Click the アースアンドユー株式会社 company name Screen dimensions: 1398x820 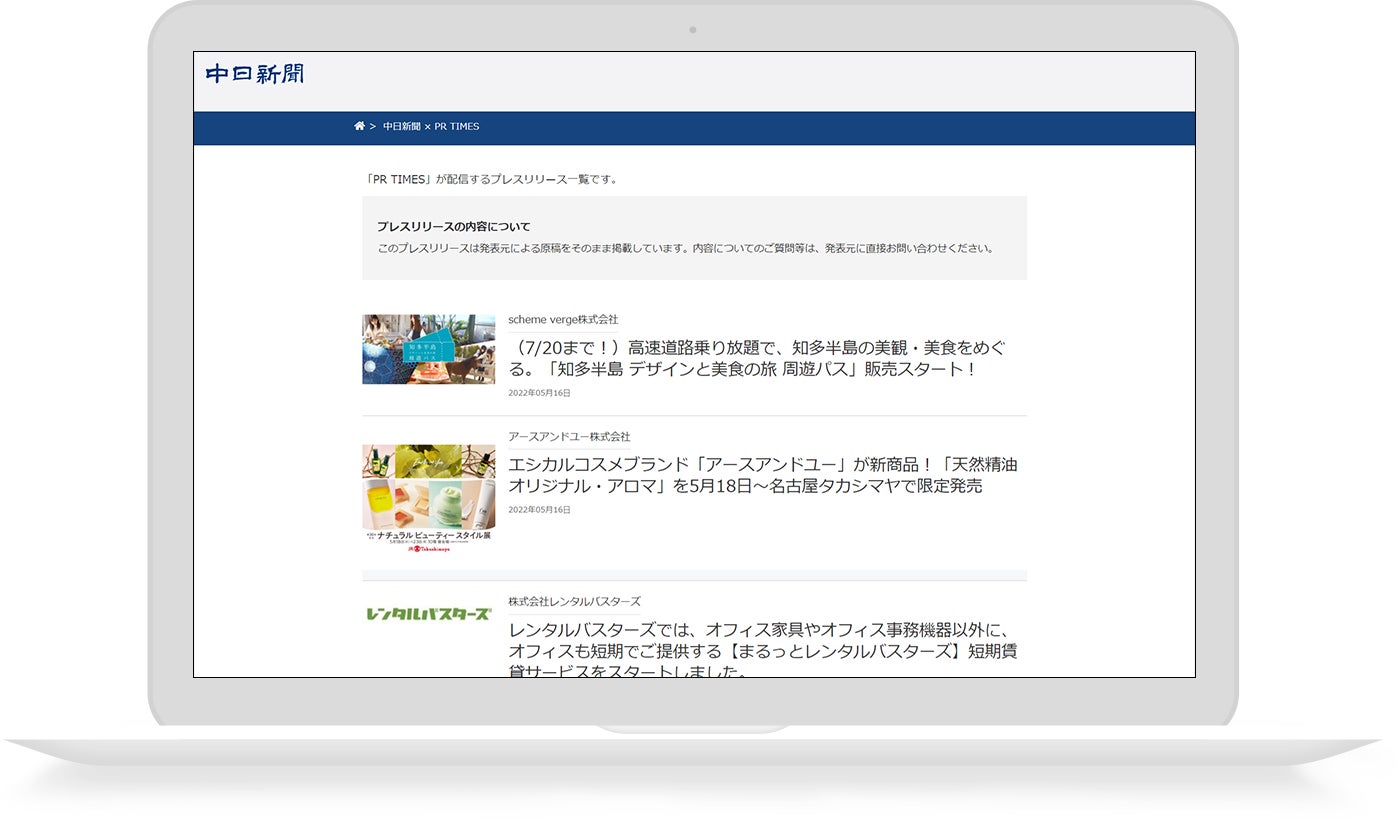pyautogui.click(x=569, y=437)
